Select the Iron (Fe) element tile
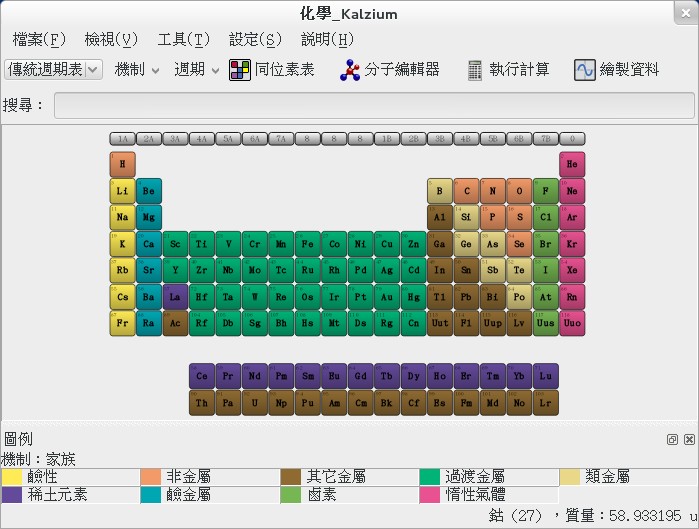699x529 pixels. pyautogui.click(x=308, y=244)
